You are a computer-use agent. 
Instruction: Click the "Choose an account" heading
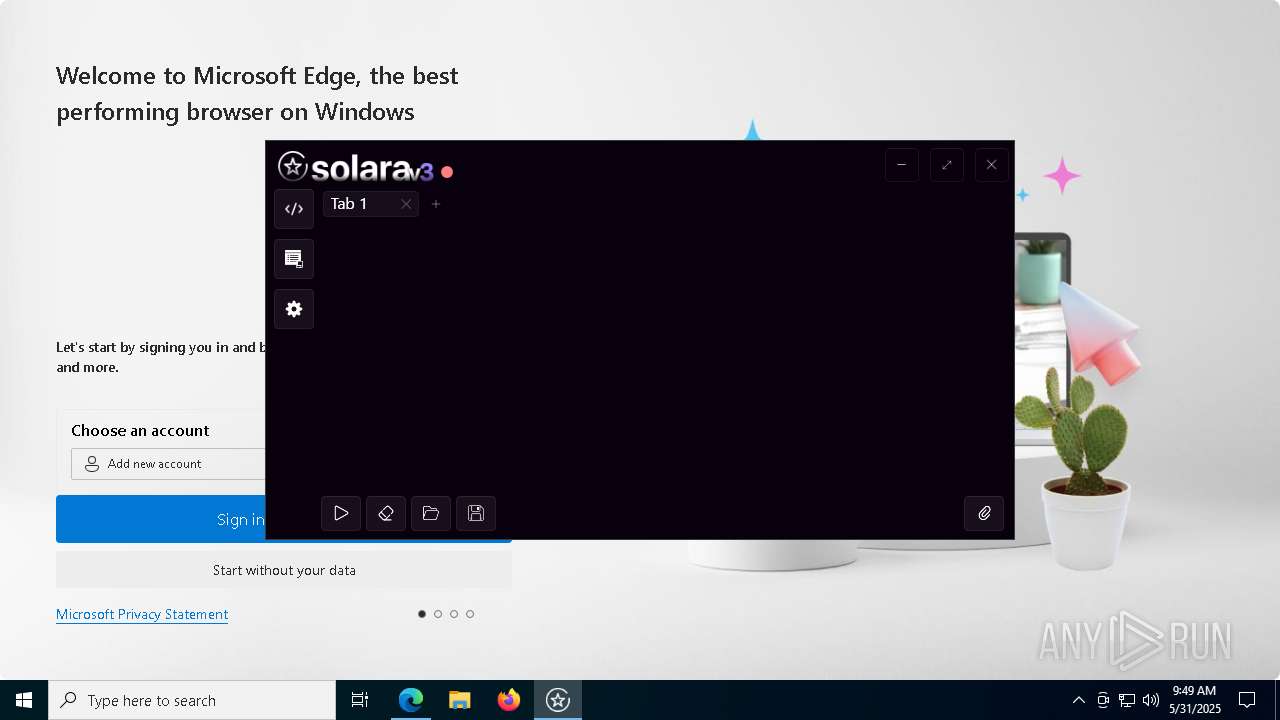tap(140, 431)
